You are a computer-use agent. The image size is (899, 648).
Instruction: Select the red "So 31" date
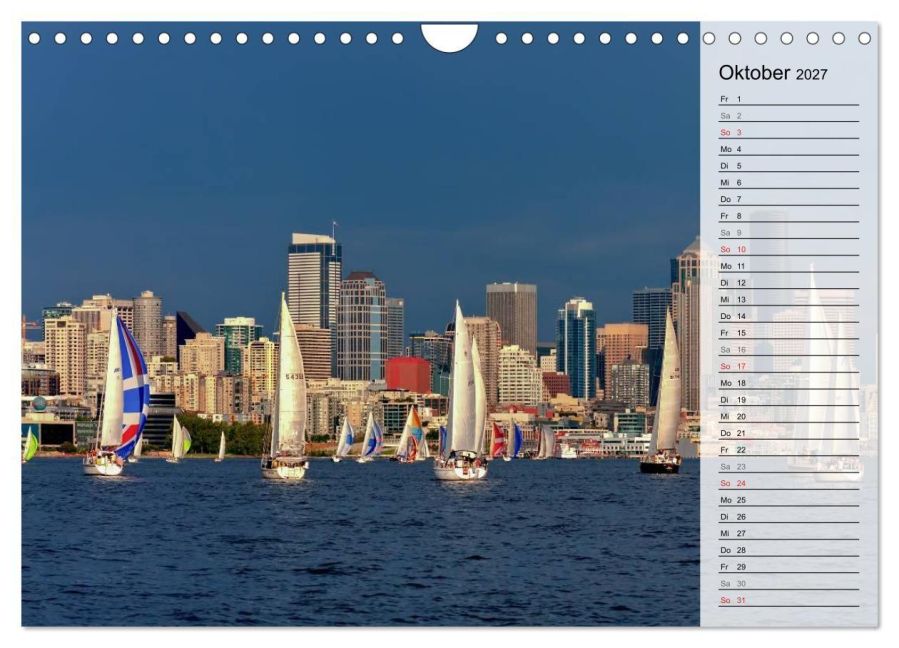click(789, 600)
